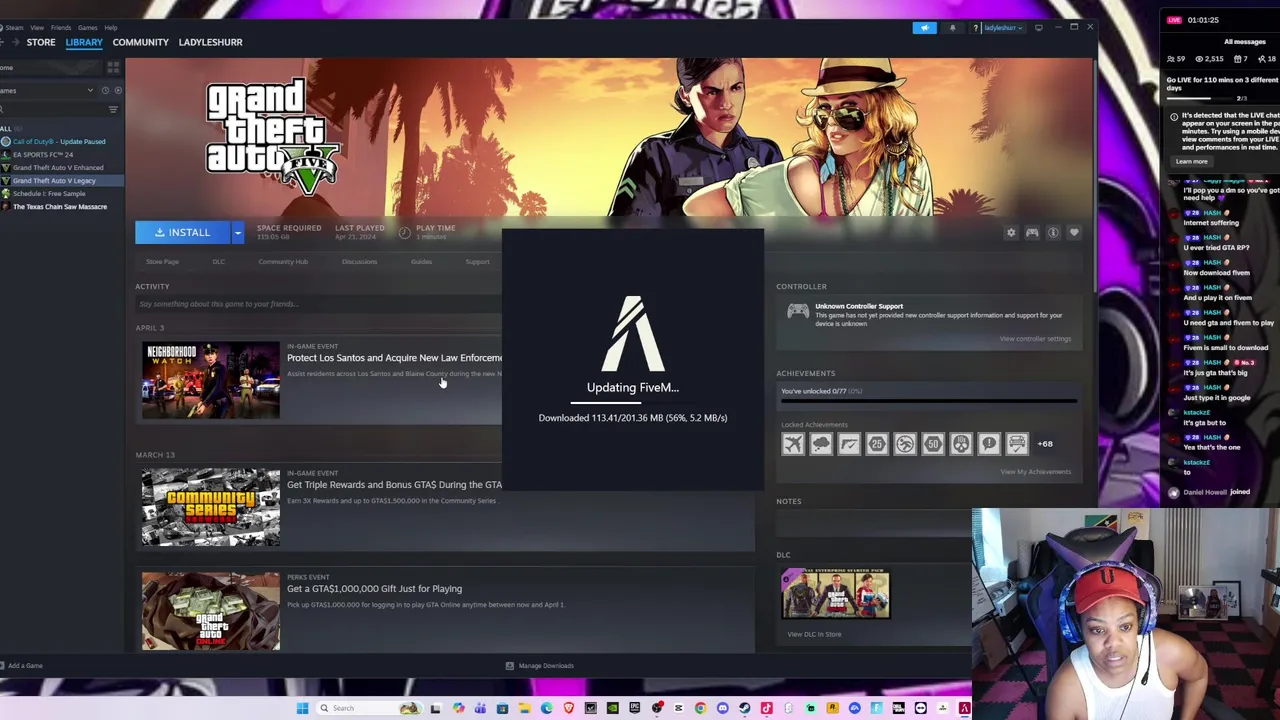
Task: Open the Store Page link
Action: click(162, 262)
